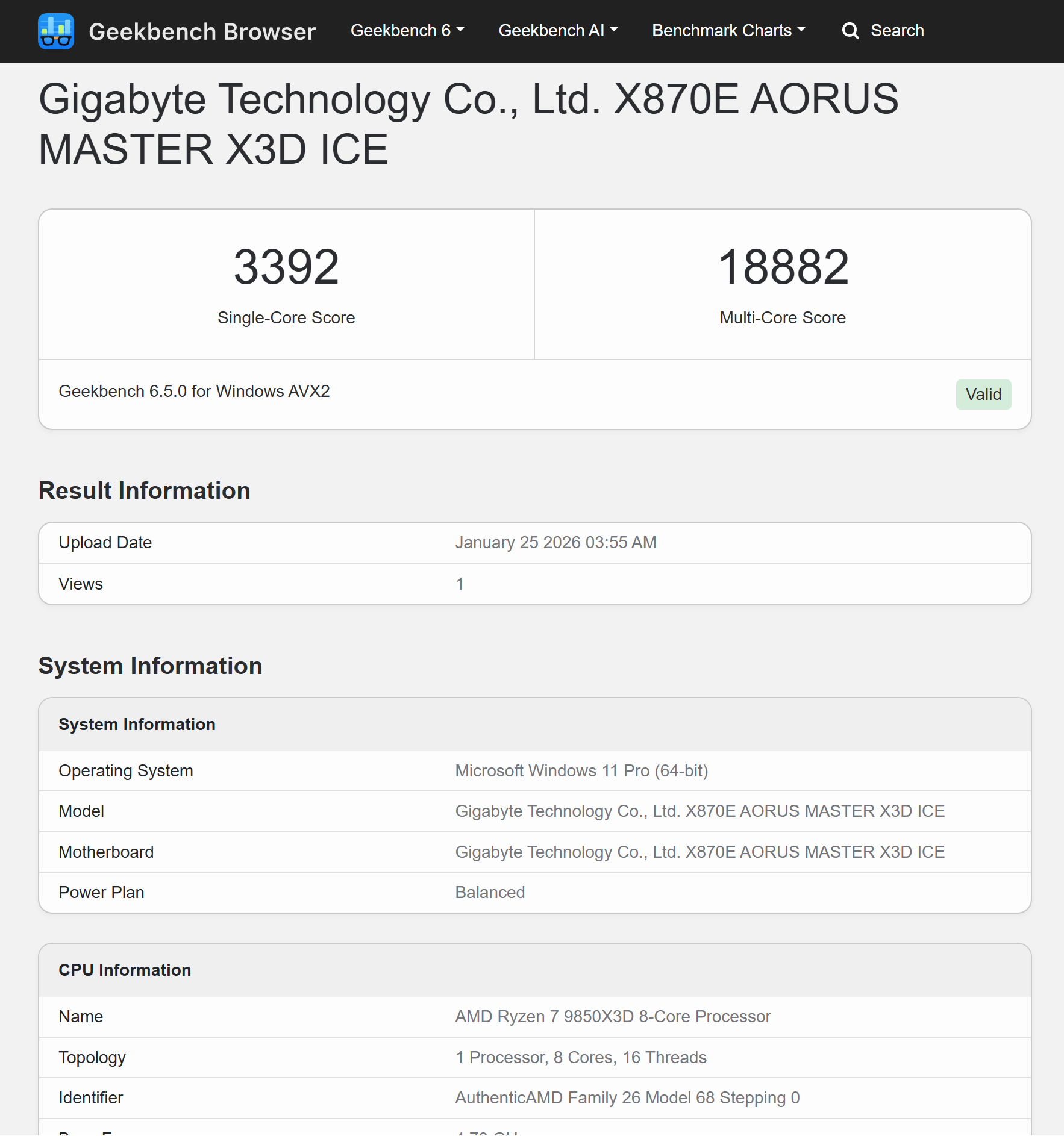The image size is (1064, 1136).
Task: Click the Power Plan Balanced value
Action: tap(489, 893)
